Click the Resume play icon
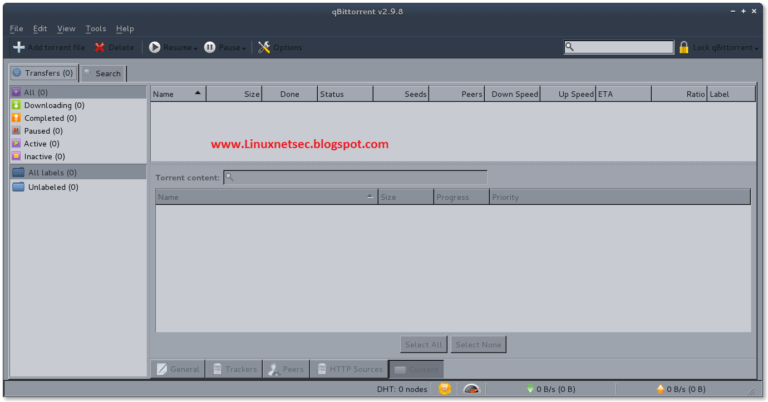This screenshot has height=402, width=768. [154, 47]
